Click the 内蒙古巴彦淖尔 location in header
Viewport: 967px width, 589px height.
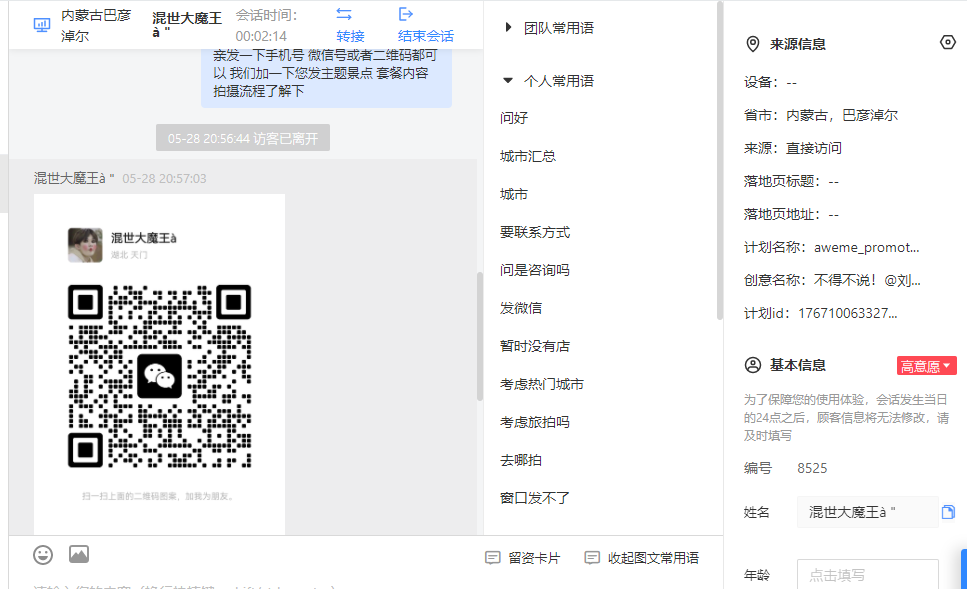click(x=96, y=25)
